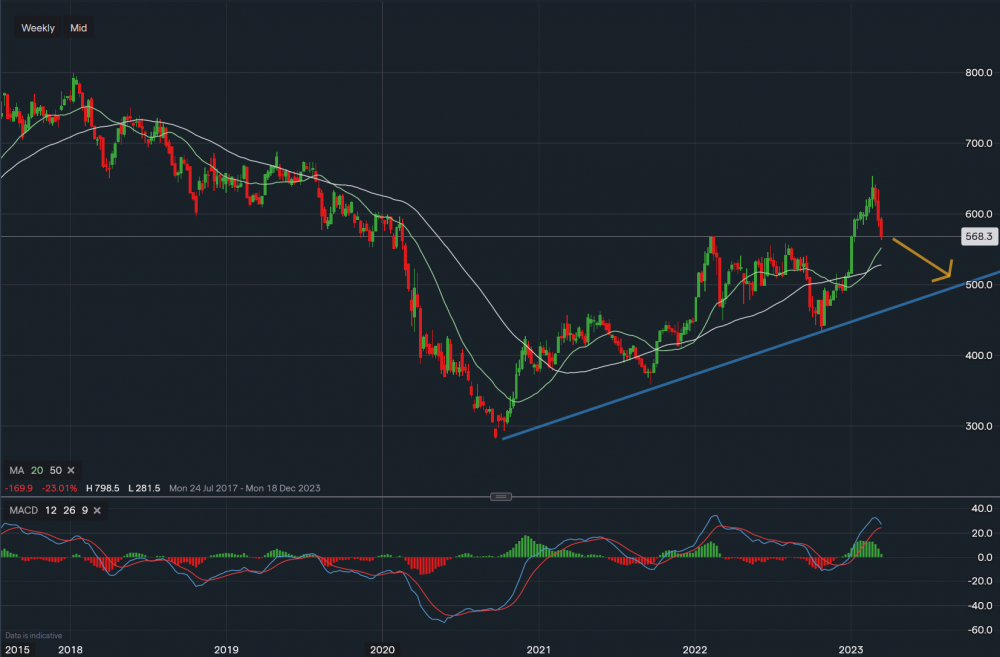Select the MA period 50 value

coord(56,470)
